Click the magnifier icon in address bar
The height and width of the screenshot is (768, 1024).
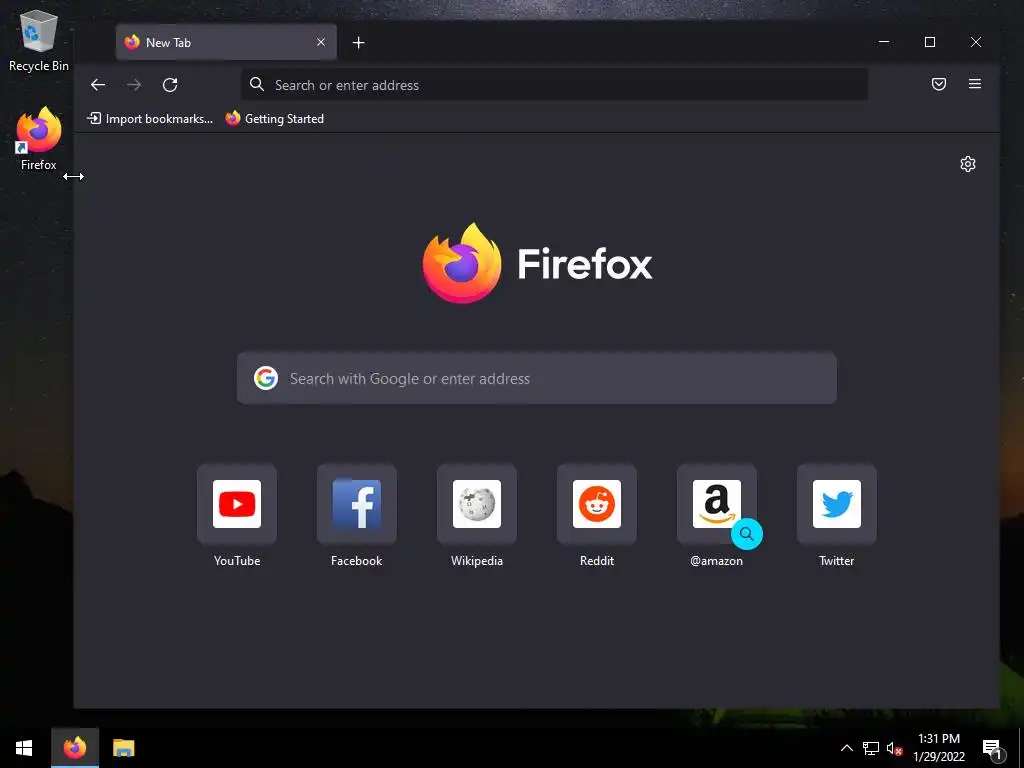[x=257, y=84]
